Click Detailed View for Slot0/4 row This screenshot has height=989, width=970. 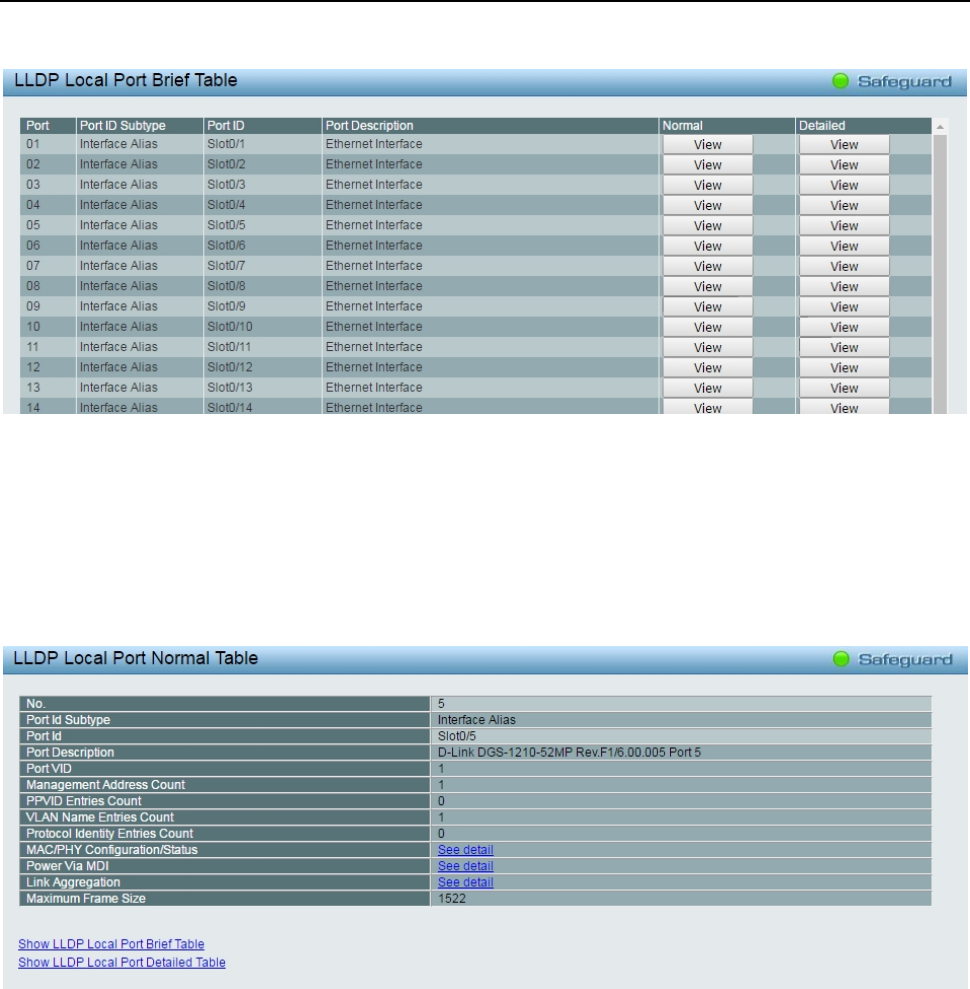(x=844, y=205)
